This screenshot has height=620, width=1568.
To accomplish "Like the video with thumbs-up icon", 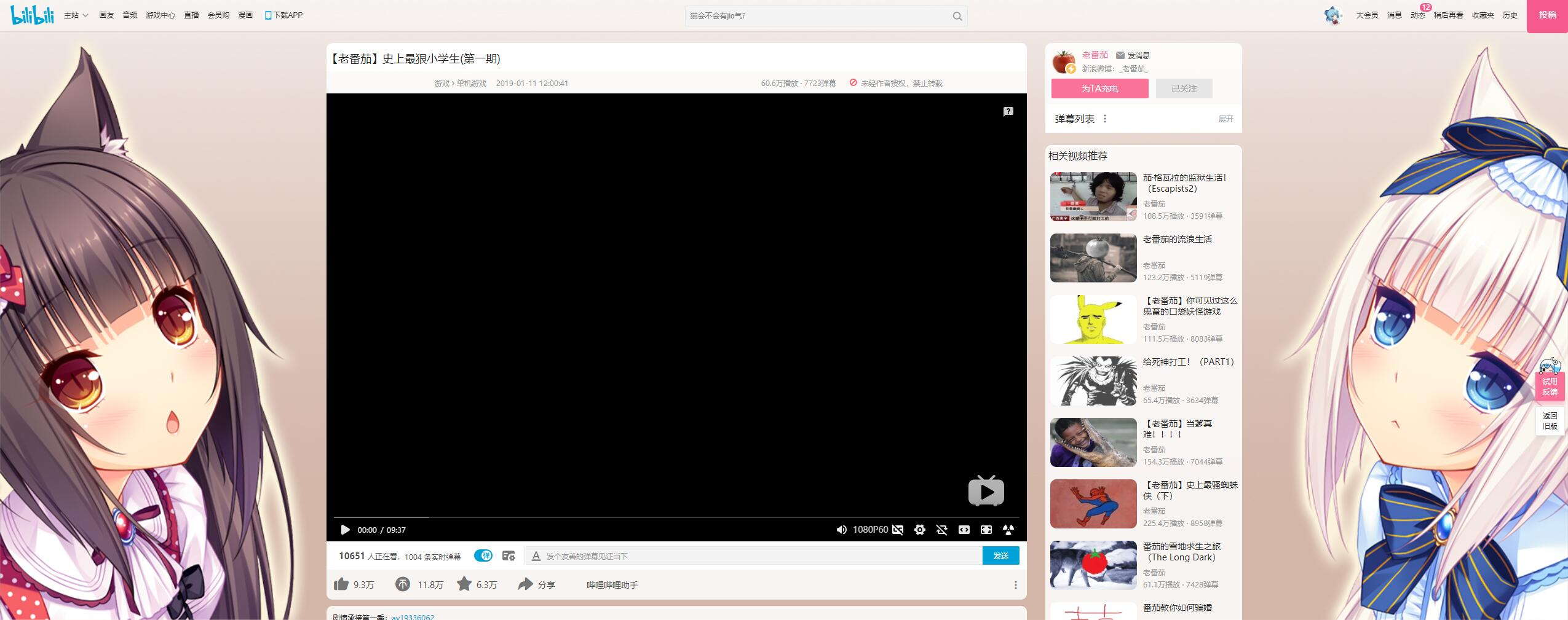I will click(x=341, y=584).
